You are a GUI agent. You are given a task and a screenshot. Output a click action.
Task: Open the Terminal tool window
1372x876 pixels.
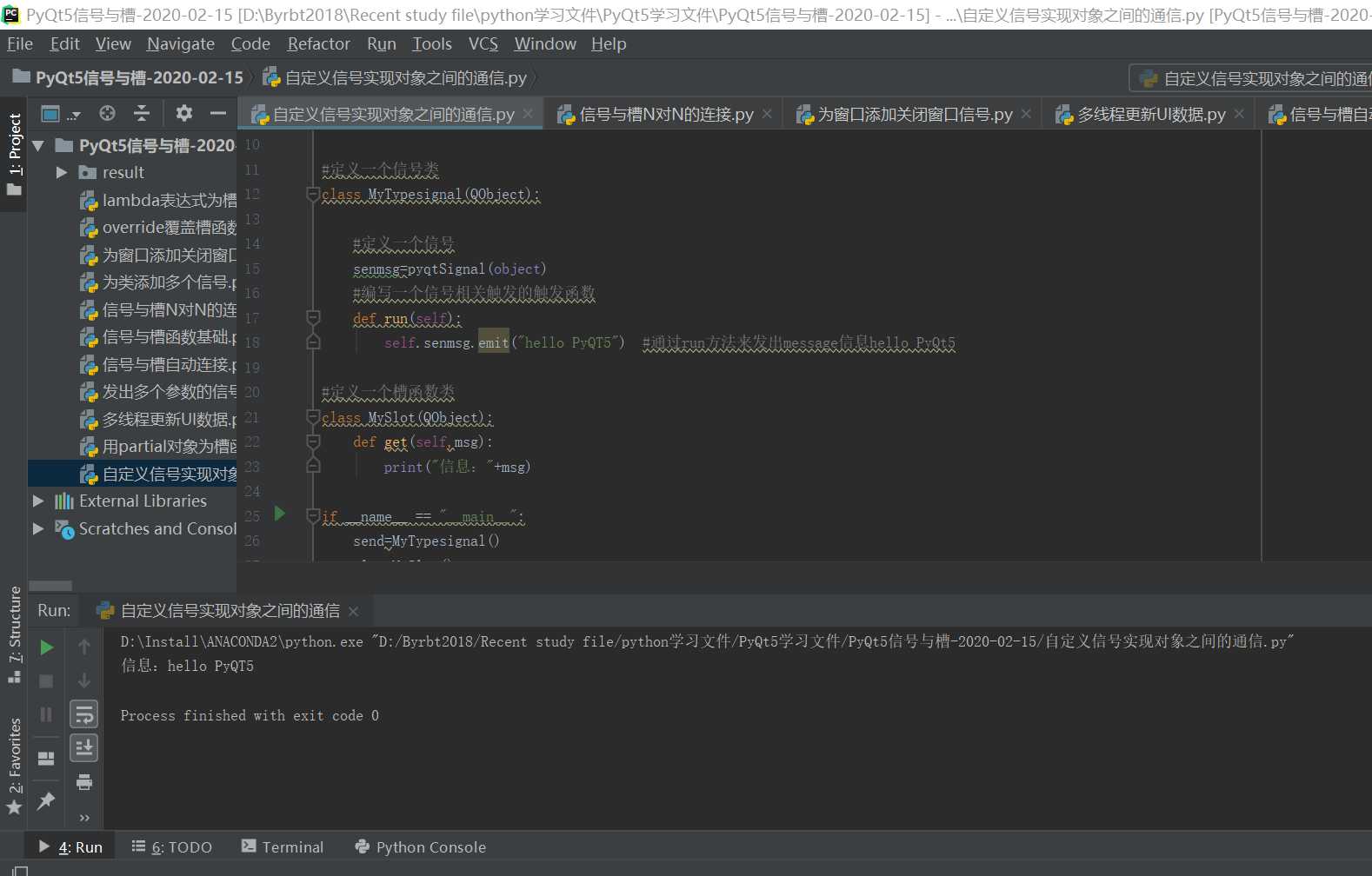pyautogui.click(x=283, y=847)
